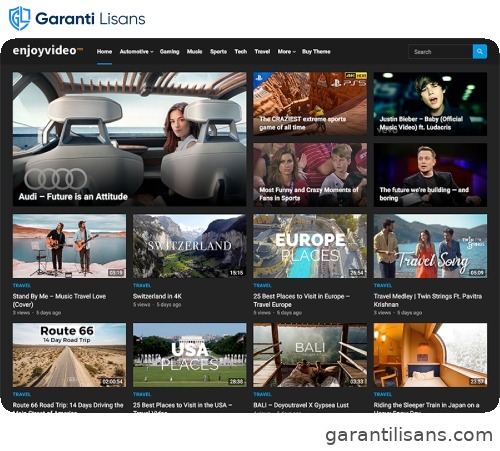Click the Garanti Lisans shield logo

19,18
